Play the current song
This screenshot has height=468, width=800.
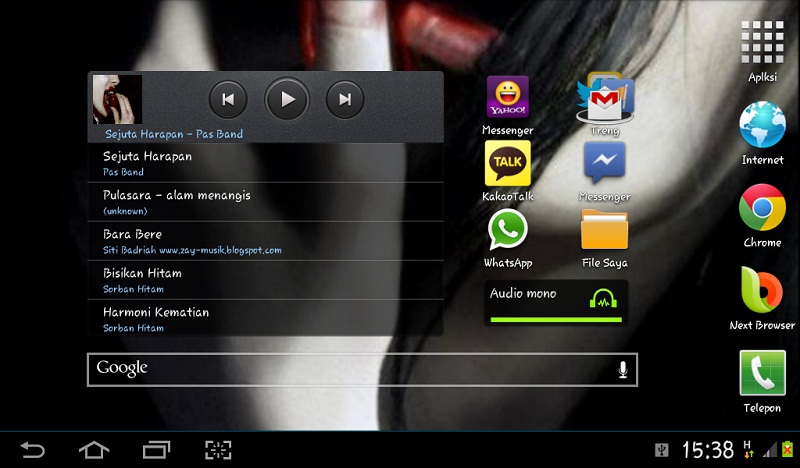[x=287, y=99]
